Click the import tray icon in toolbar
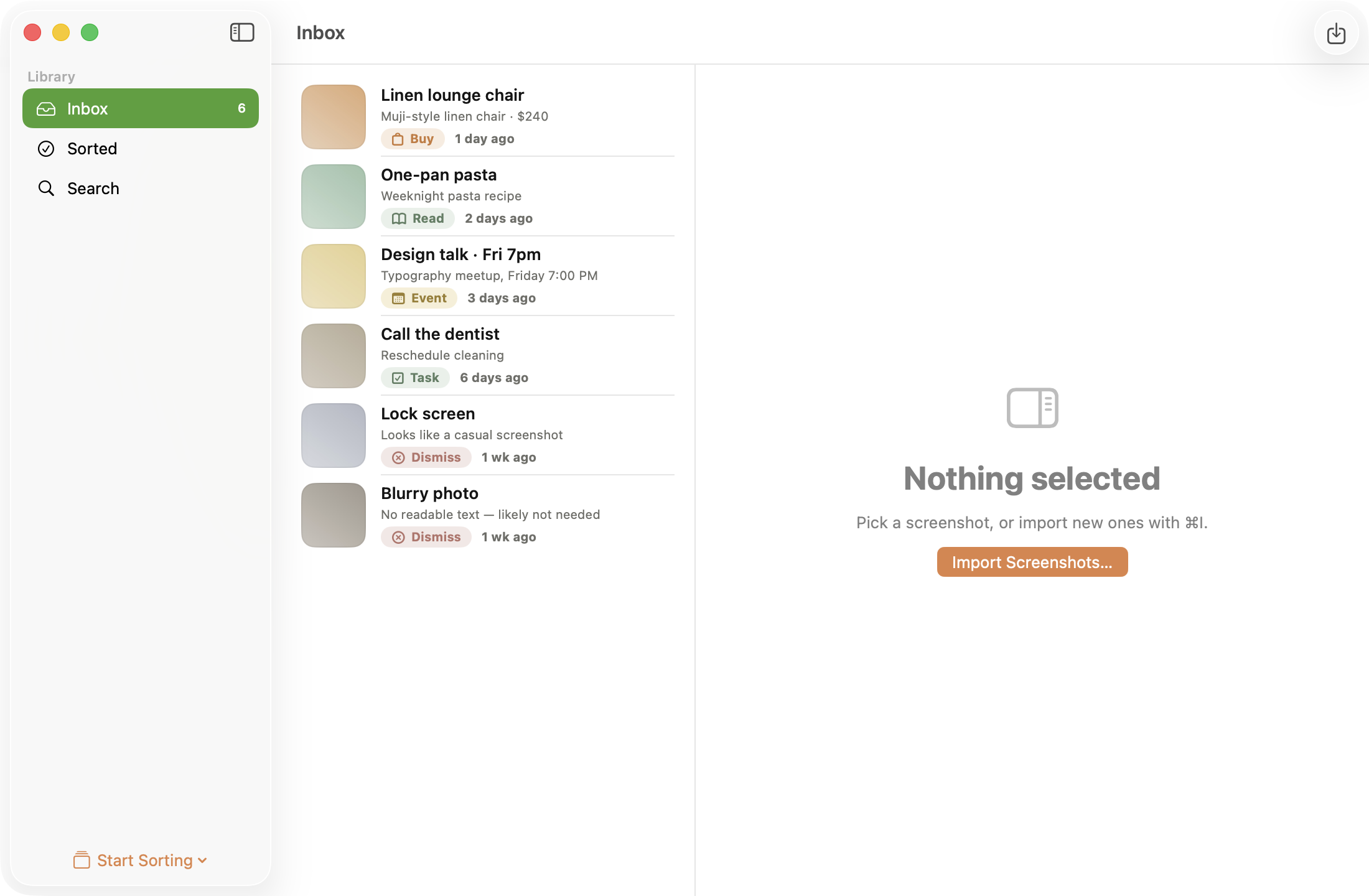The width and height of the screenshot is (1369, 896). (x=1336, y=33)
